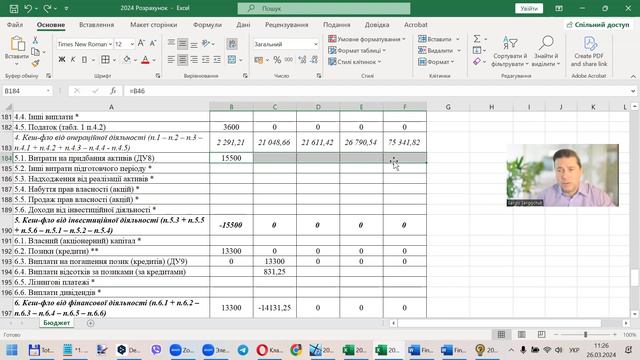640x360 pixels.
Task: Click Вставити cells button in Клітинки group
Action: (435, 39)
